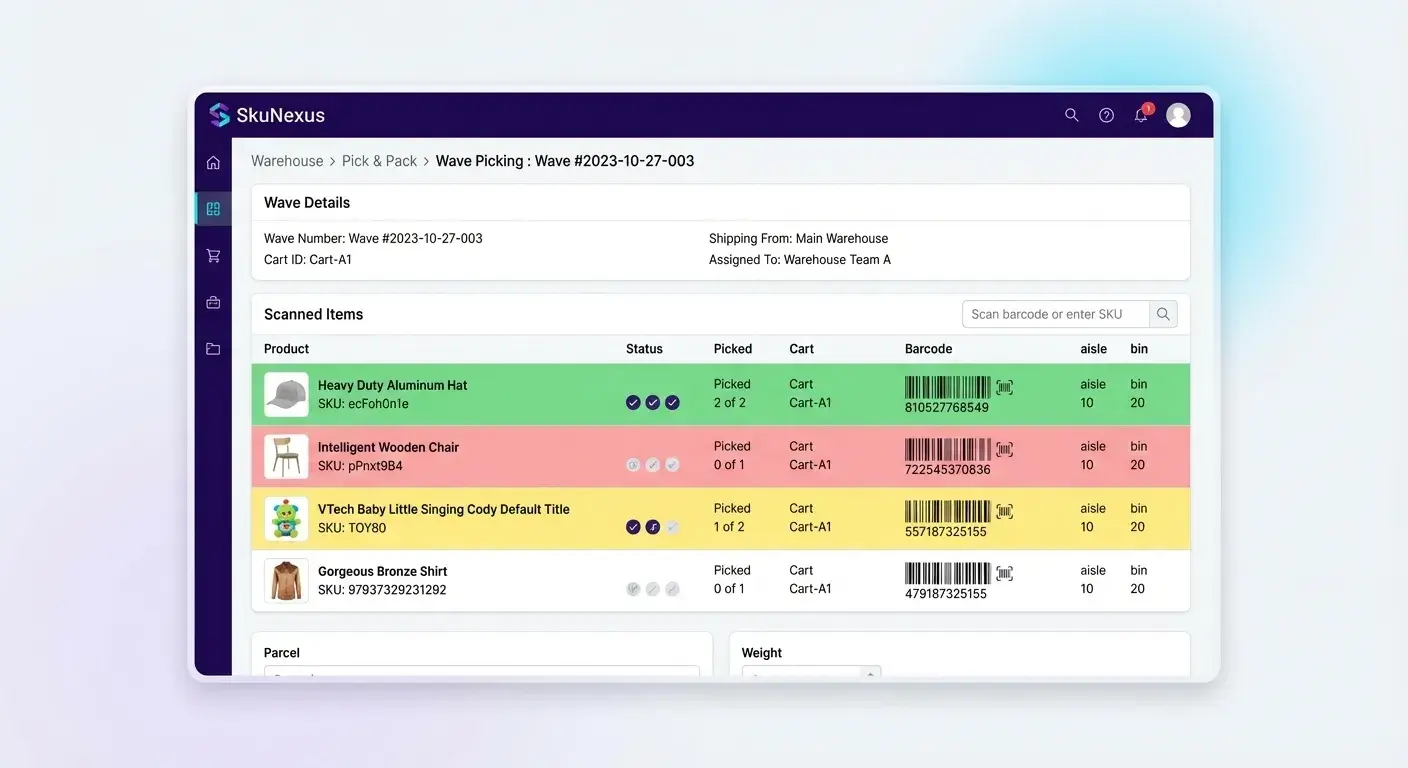The image size is (1408, 768).
Task: Open the Home icon in sidebar
Action: [213, 163]
